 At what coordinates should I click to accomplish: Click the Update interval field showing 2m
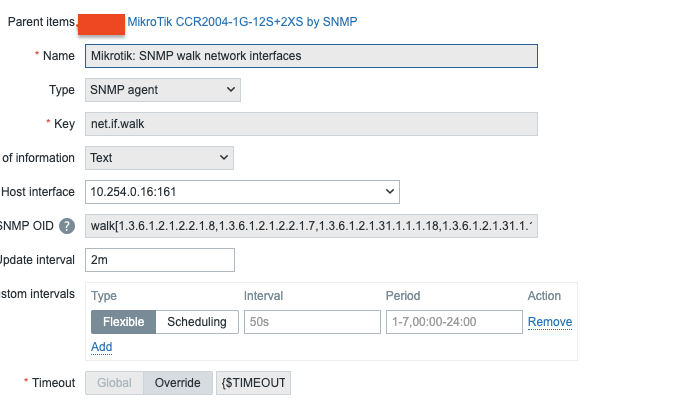(159, 260)
